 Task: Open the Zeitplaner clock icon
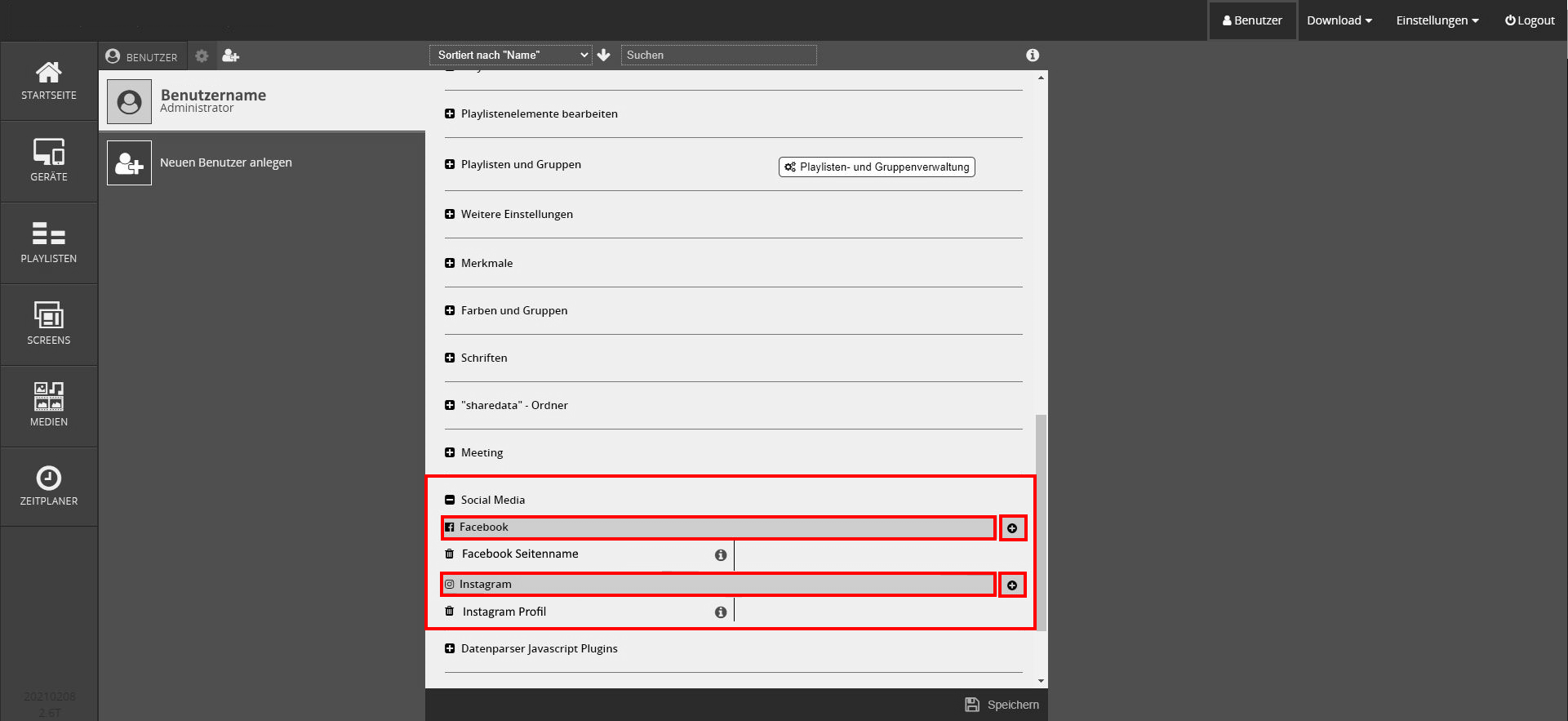49,486
